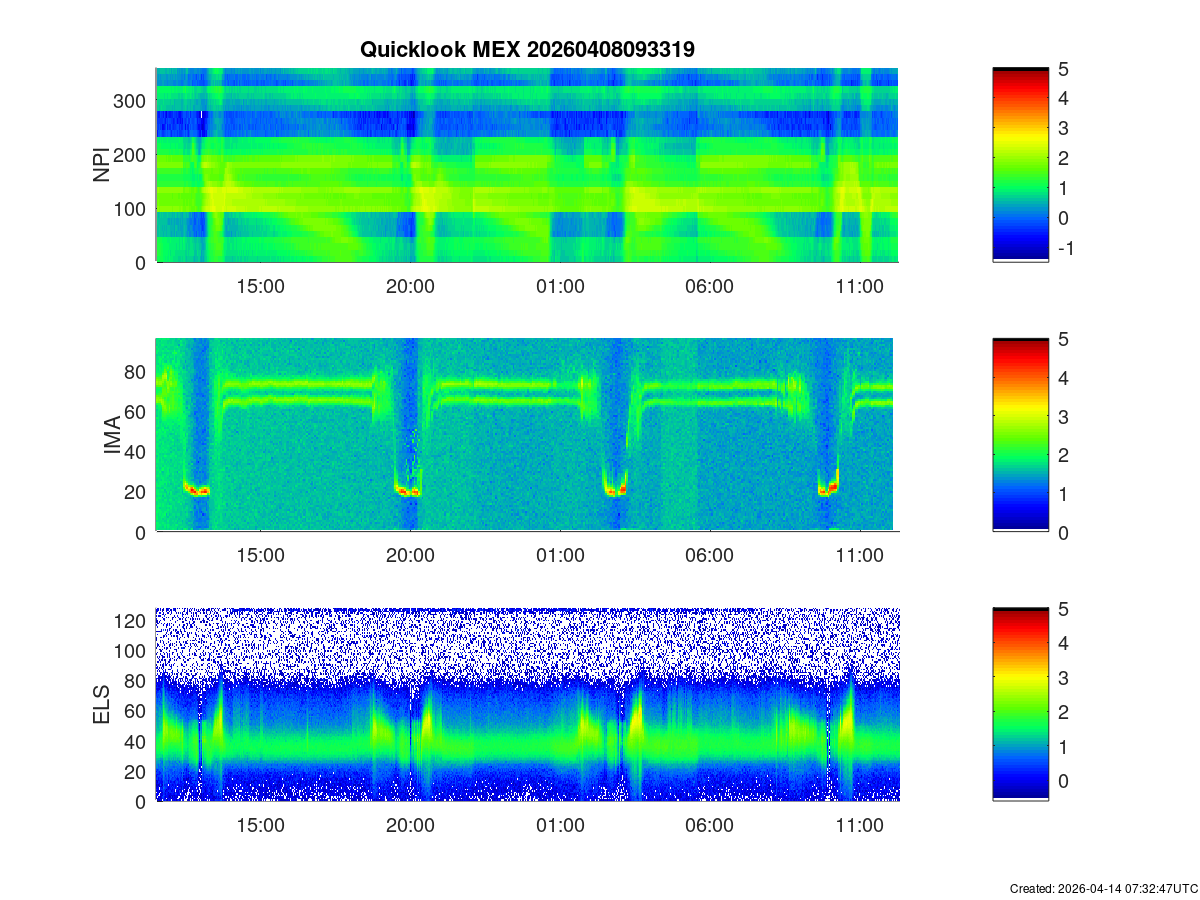The width and height of the screenshot is (1200, 900).
Task: Click the ELS panel colorbar
Action: pos(1020,704)
